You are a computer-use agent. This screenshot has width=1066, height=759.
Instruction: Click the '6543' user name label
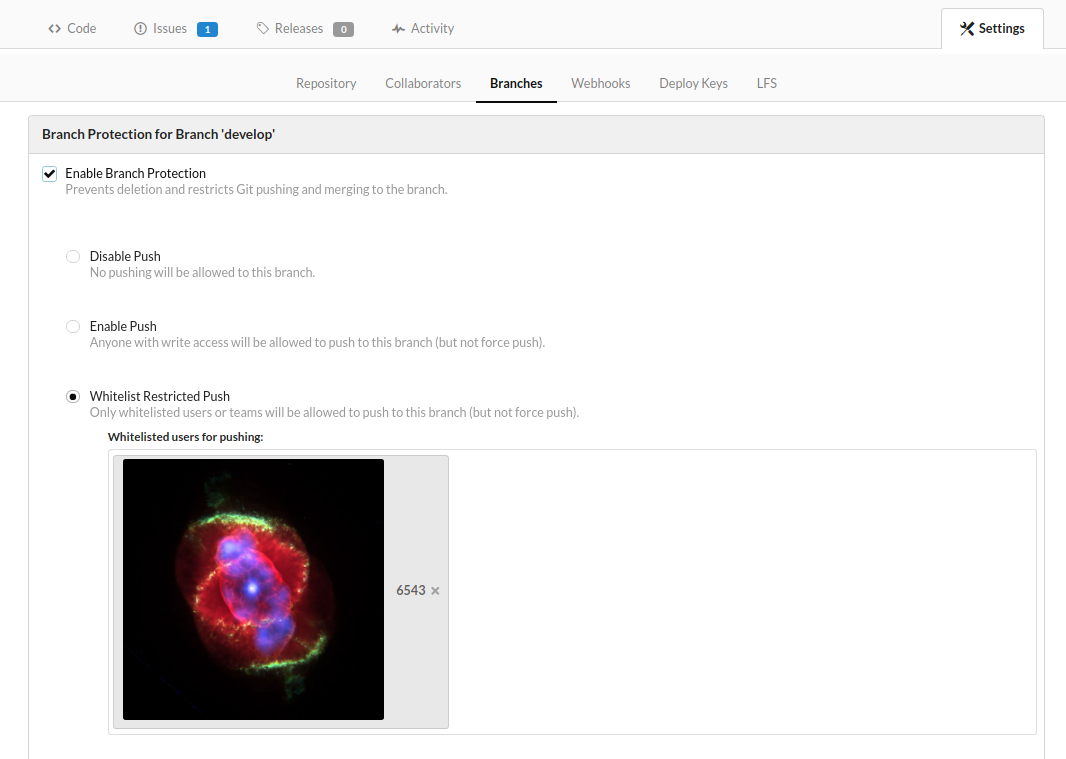click(411, 590)
